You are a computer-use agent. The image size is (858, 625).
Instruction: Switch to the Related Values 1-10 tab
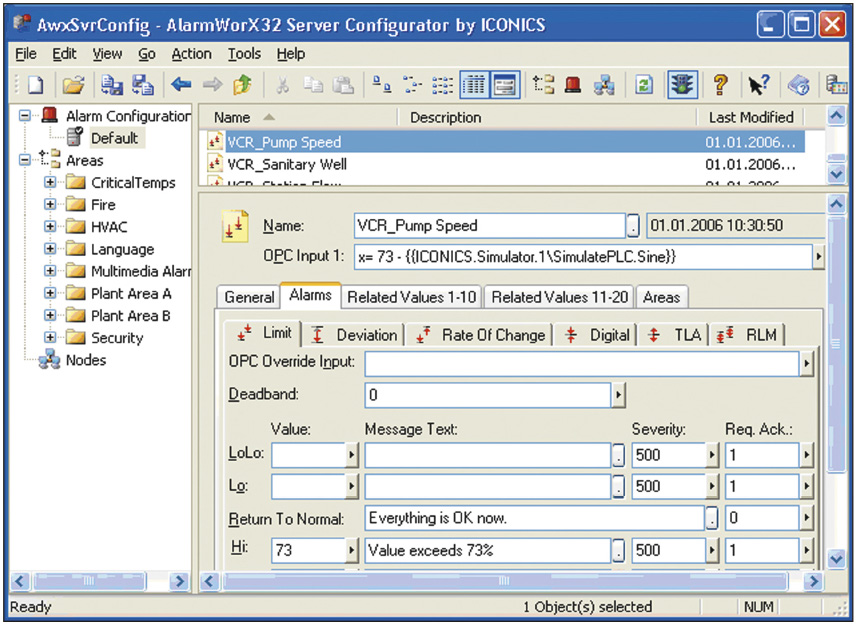point(411,297)
